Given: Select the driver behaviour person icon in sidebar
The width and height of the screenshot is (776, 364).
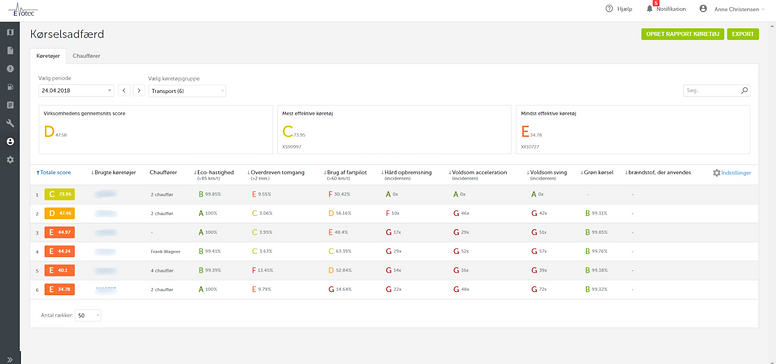Looking at the screenshot, I should click(10, 141).
